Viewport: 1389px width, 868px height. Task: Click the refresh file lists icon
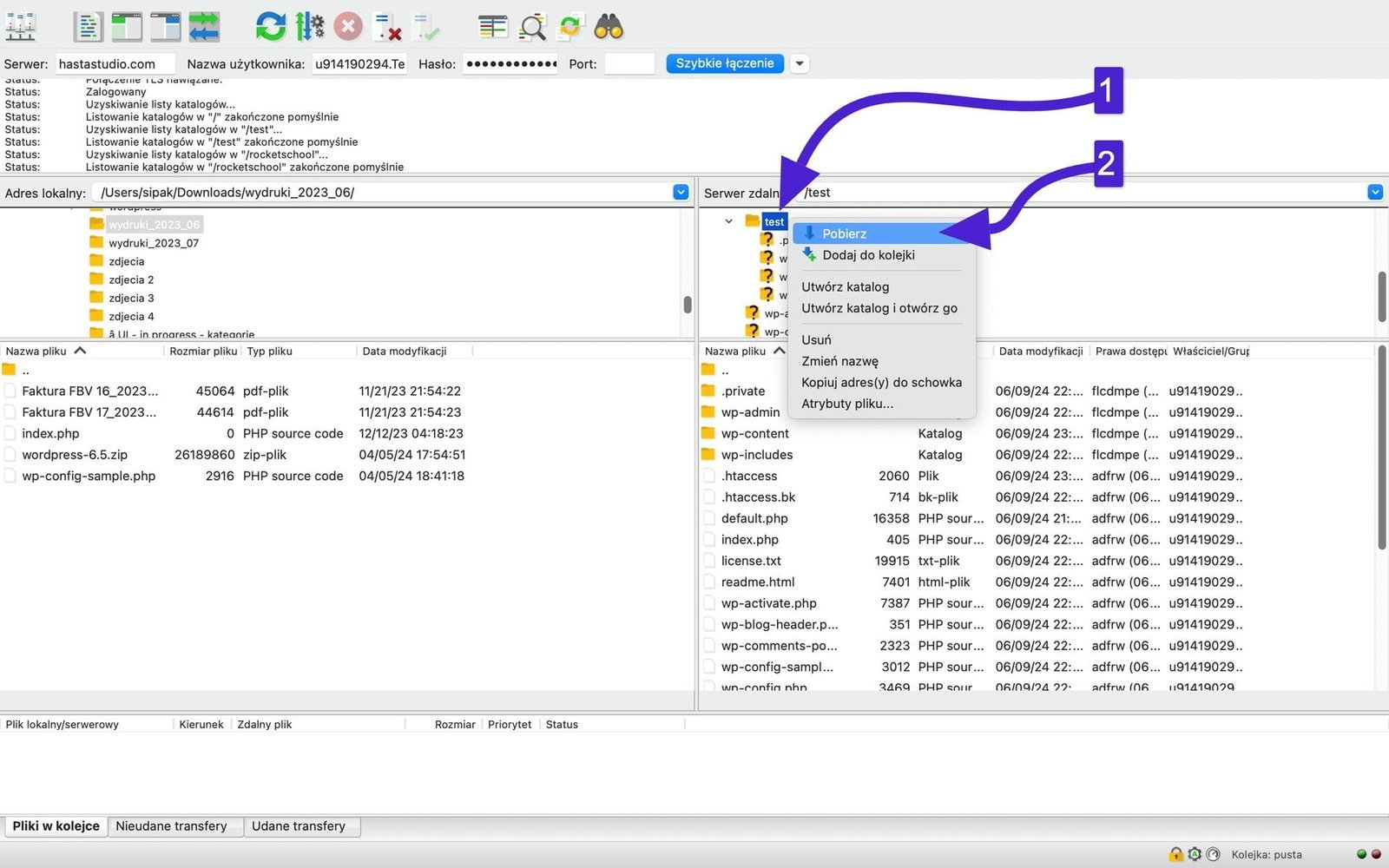pyautogui.click(x=270, y=27)
